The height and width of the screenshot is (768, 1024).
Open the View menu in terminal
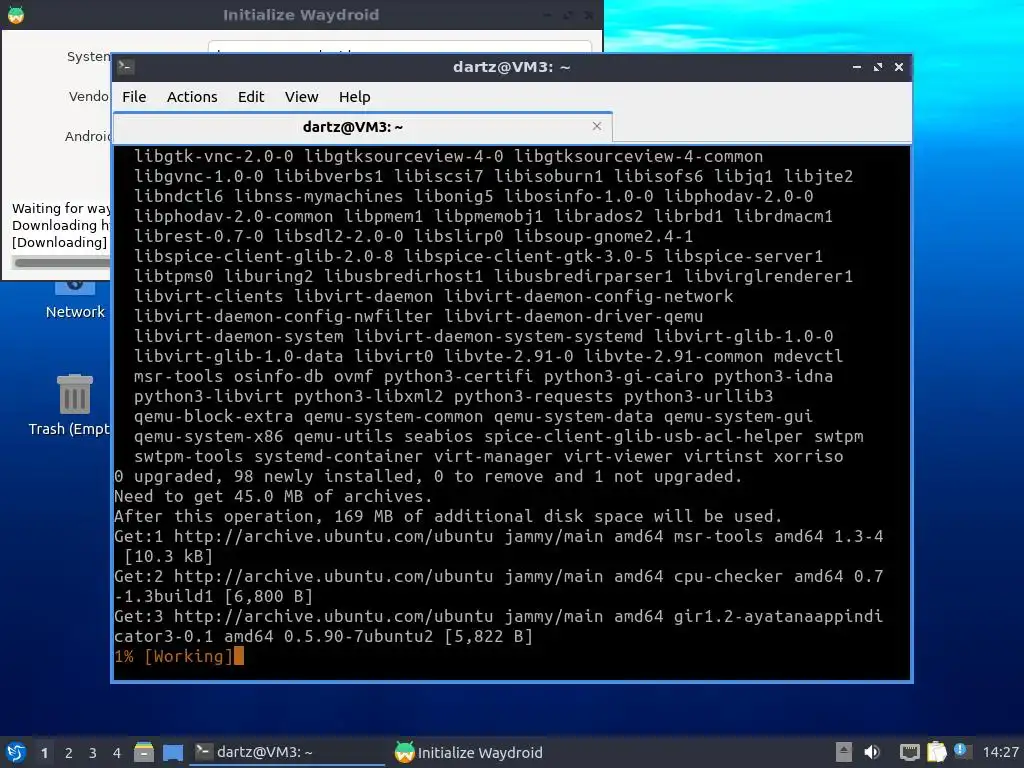point(301,97)
